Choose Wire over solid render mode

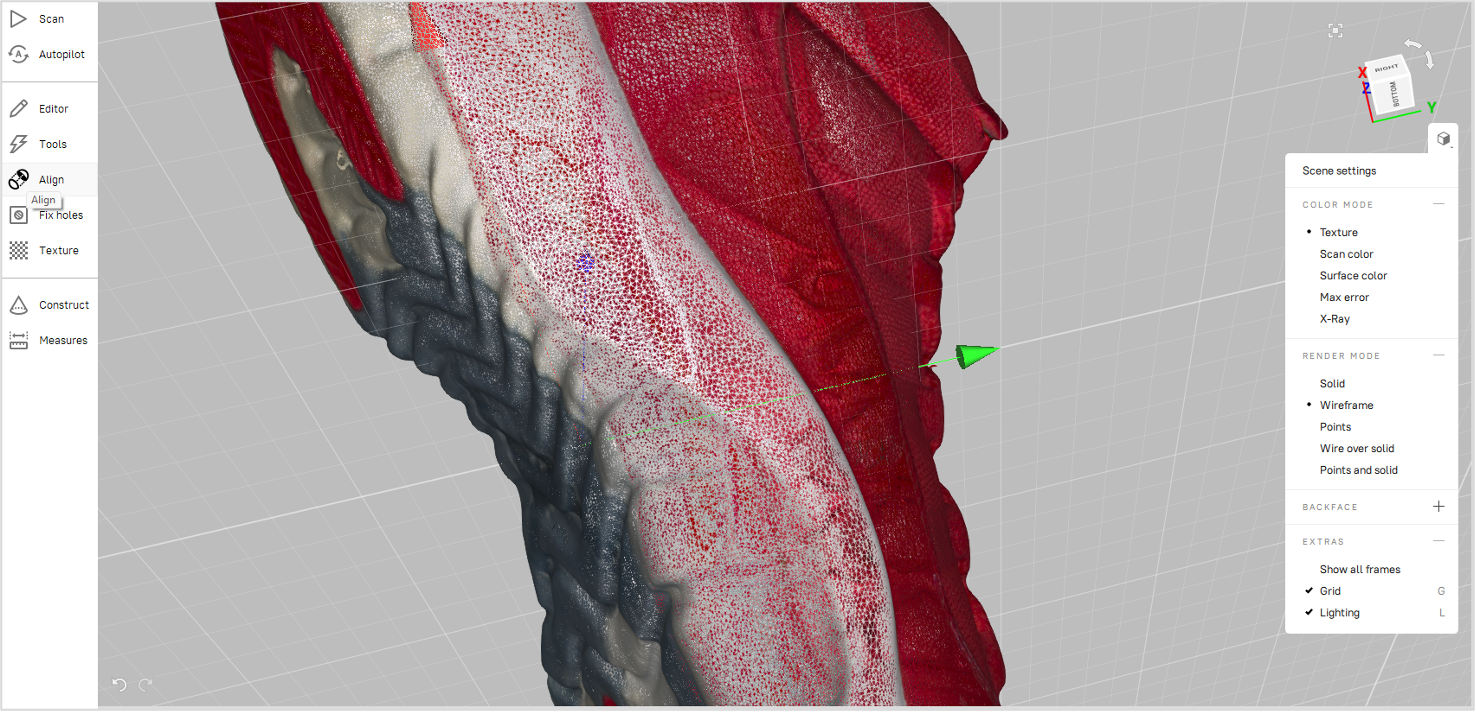pyautogui.click(x=1356, y=449)
